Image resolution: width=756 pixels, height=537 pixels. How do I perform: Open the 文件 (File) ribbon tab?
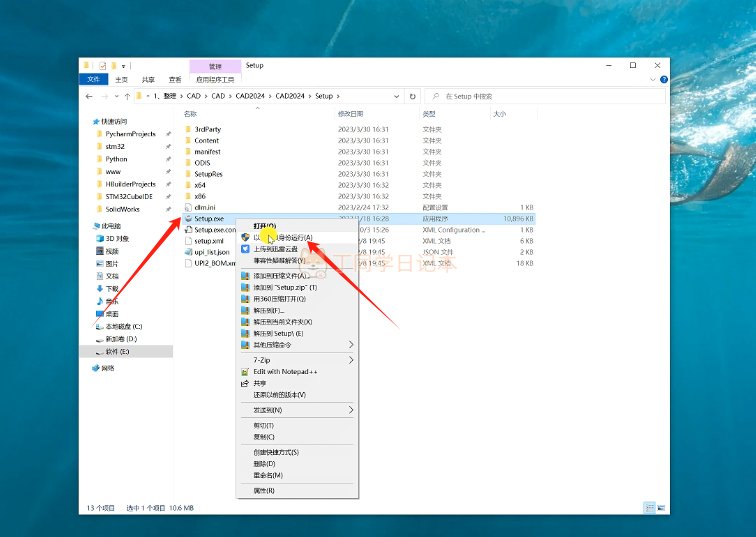(93, 79)
